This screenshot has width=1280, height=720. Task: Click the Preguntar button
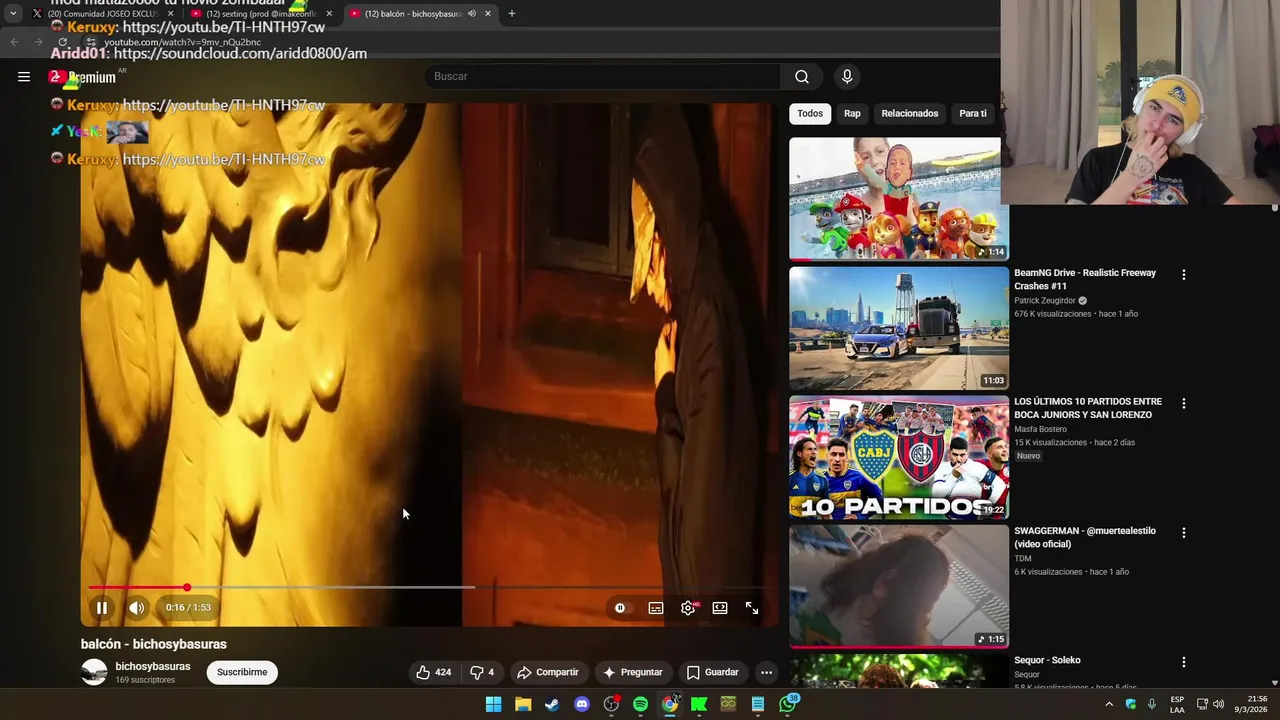(x=632, y=672)
